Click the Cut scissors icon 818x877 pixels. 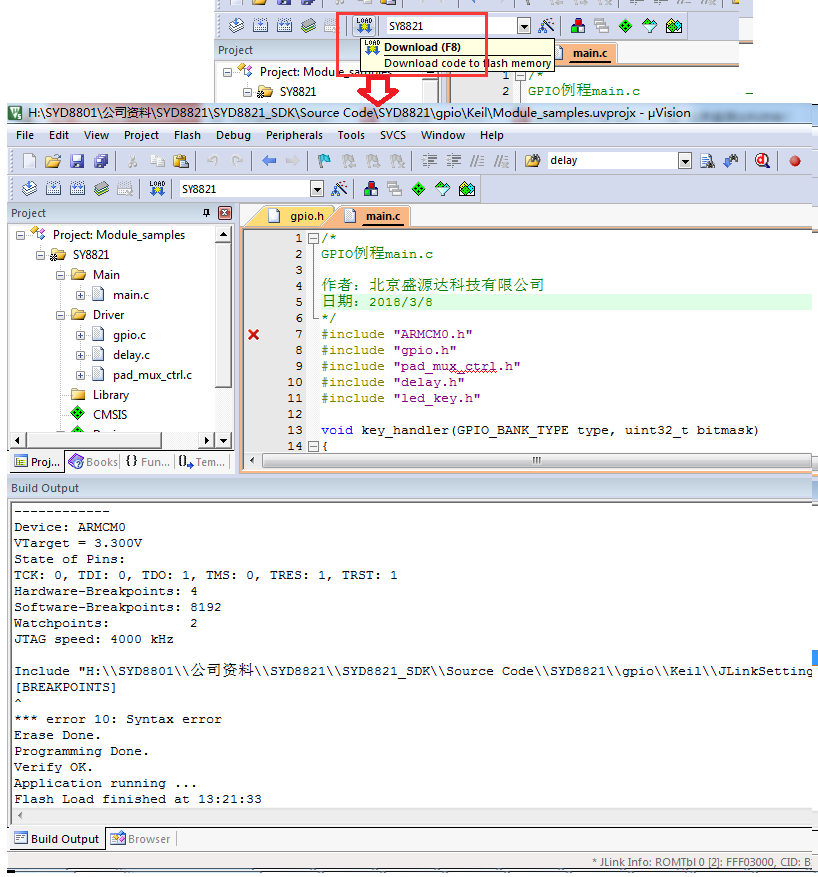coord(133,161)
